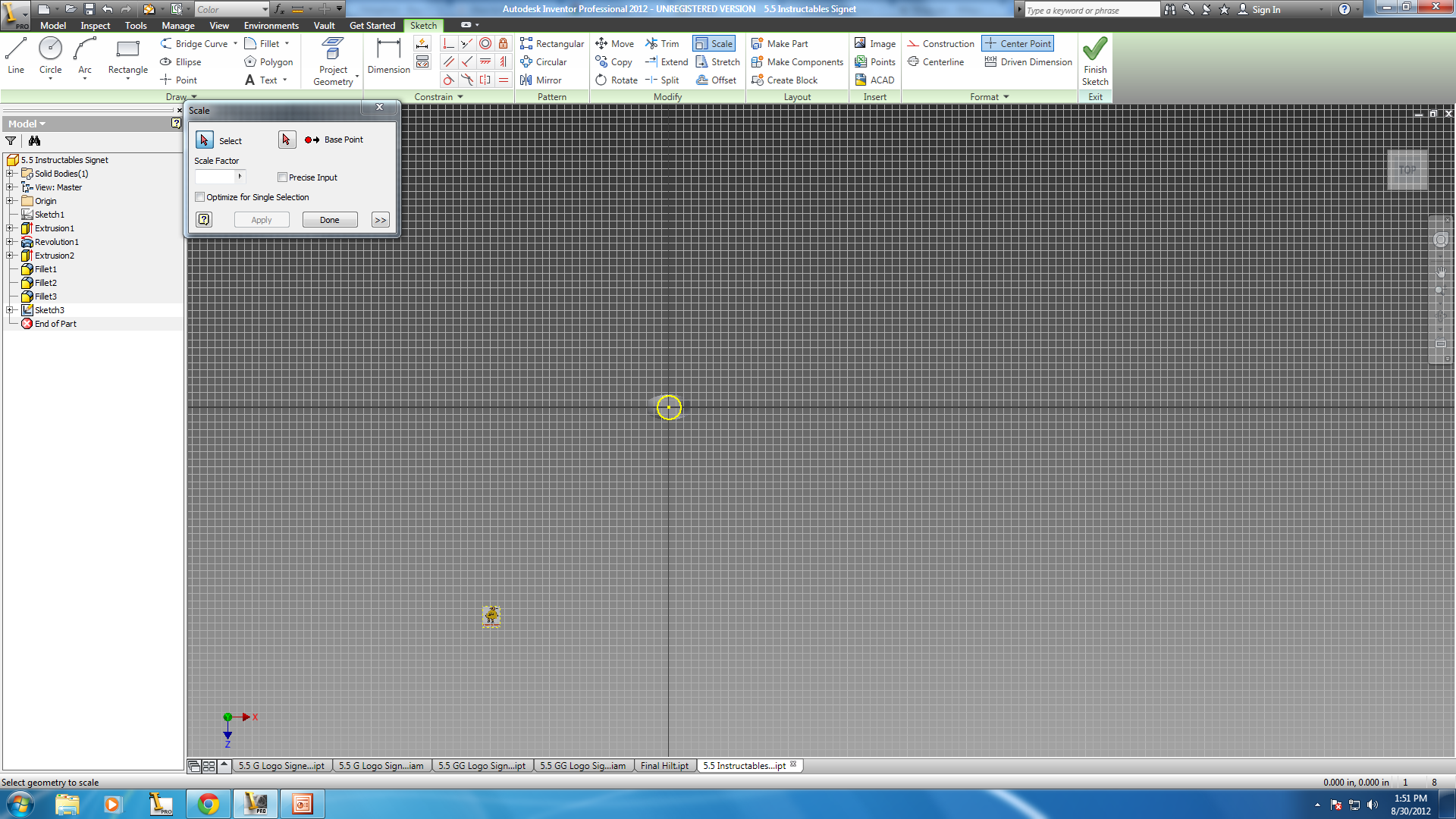Image resolution: width=1456 pixels, height=819 pixels.
Task: Open the Tools ribbon tab
Action: tap(136, 25)
